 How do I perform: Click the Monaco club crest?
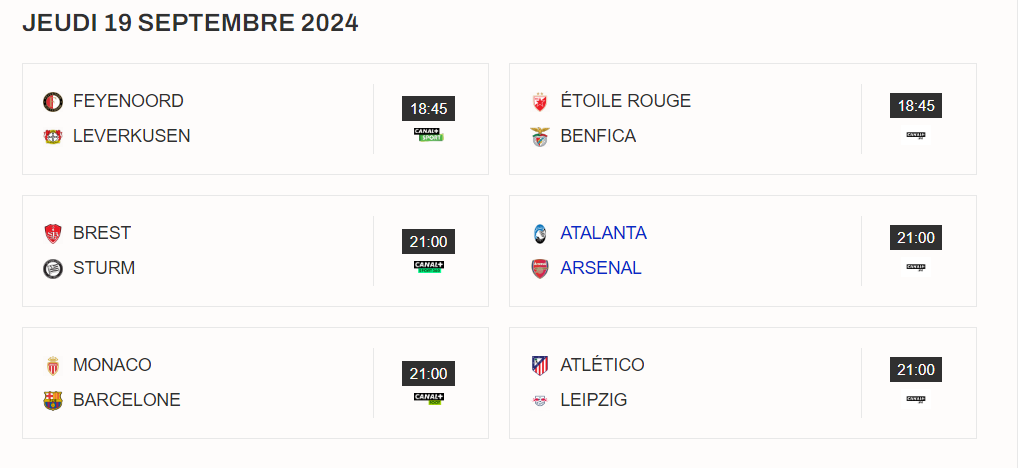53,366
